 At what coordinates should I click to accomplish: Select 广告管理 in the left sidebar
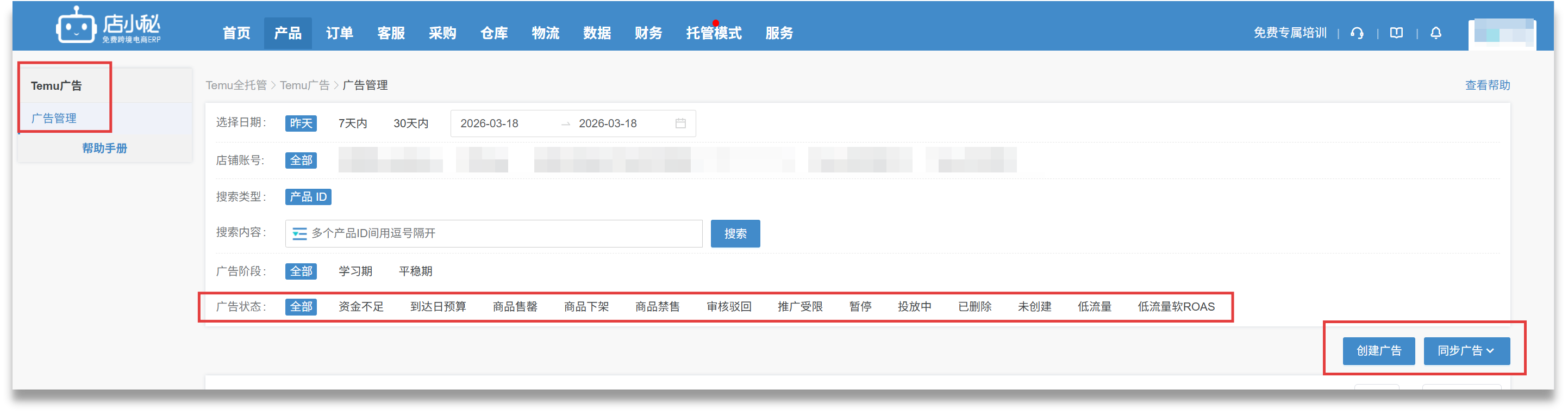pos(54,118)
